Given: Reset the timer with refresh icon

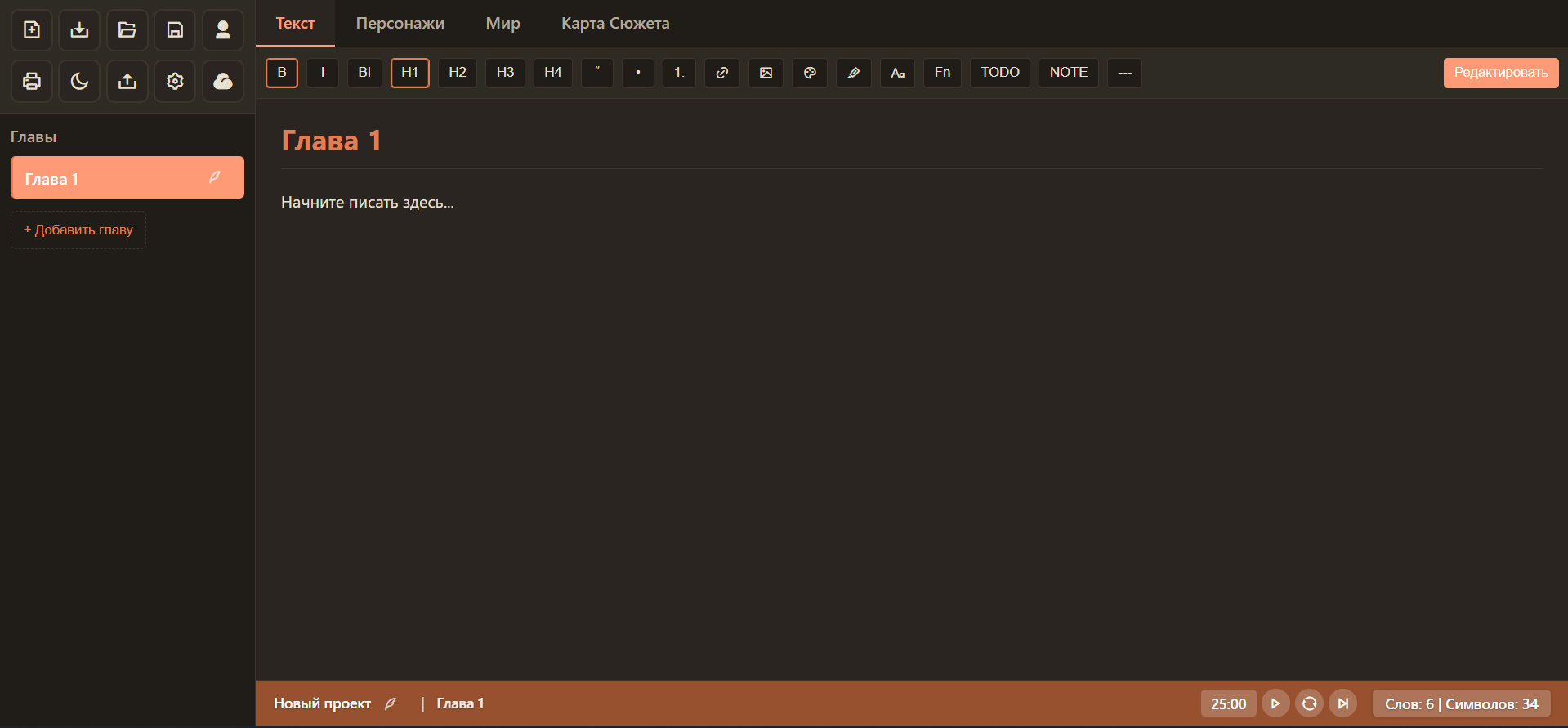Looking at the screenshot, I should tap(1309, 703).
